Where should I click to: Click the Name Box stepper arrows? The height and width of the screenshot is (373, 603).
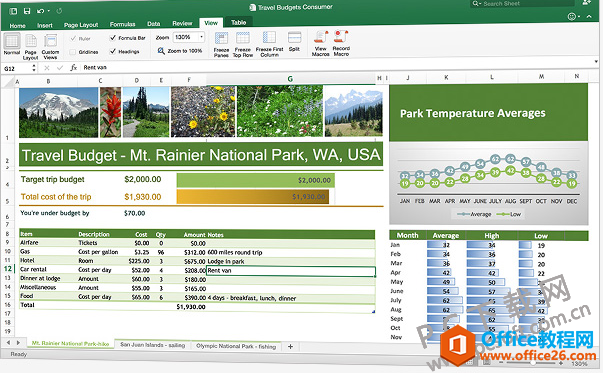34,68
